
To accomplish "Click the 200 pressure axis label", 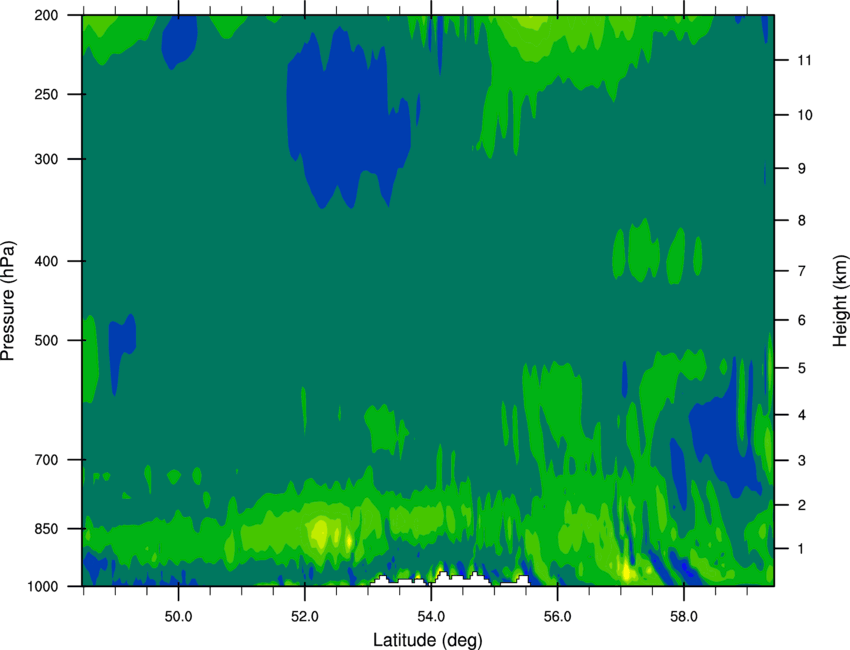I will [46, 15].
